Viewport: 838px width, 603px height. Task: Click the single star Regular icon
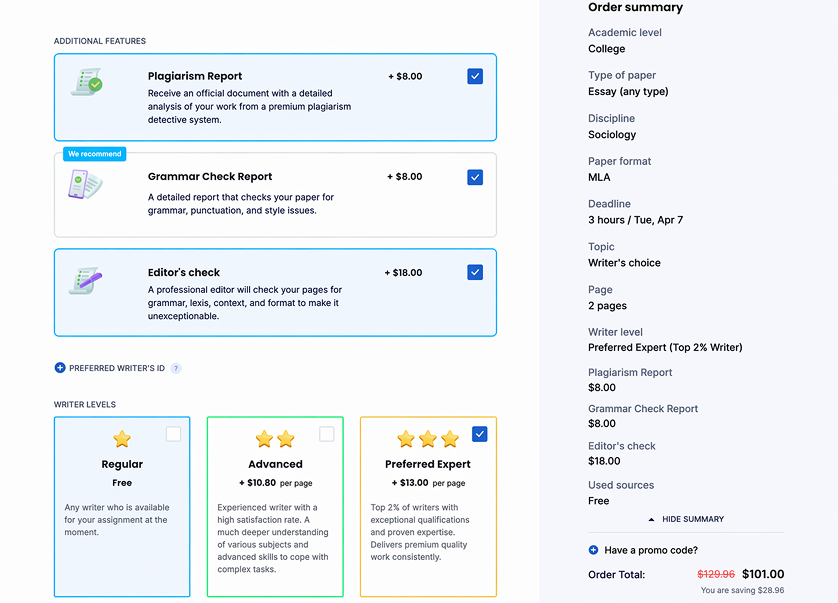click(122, 439)
